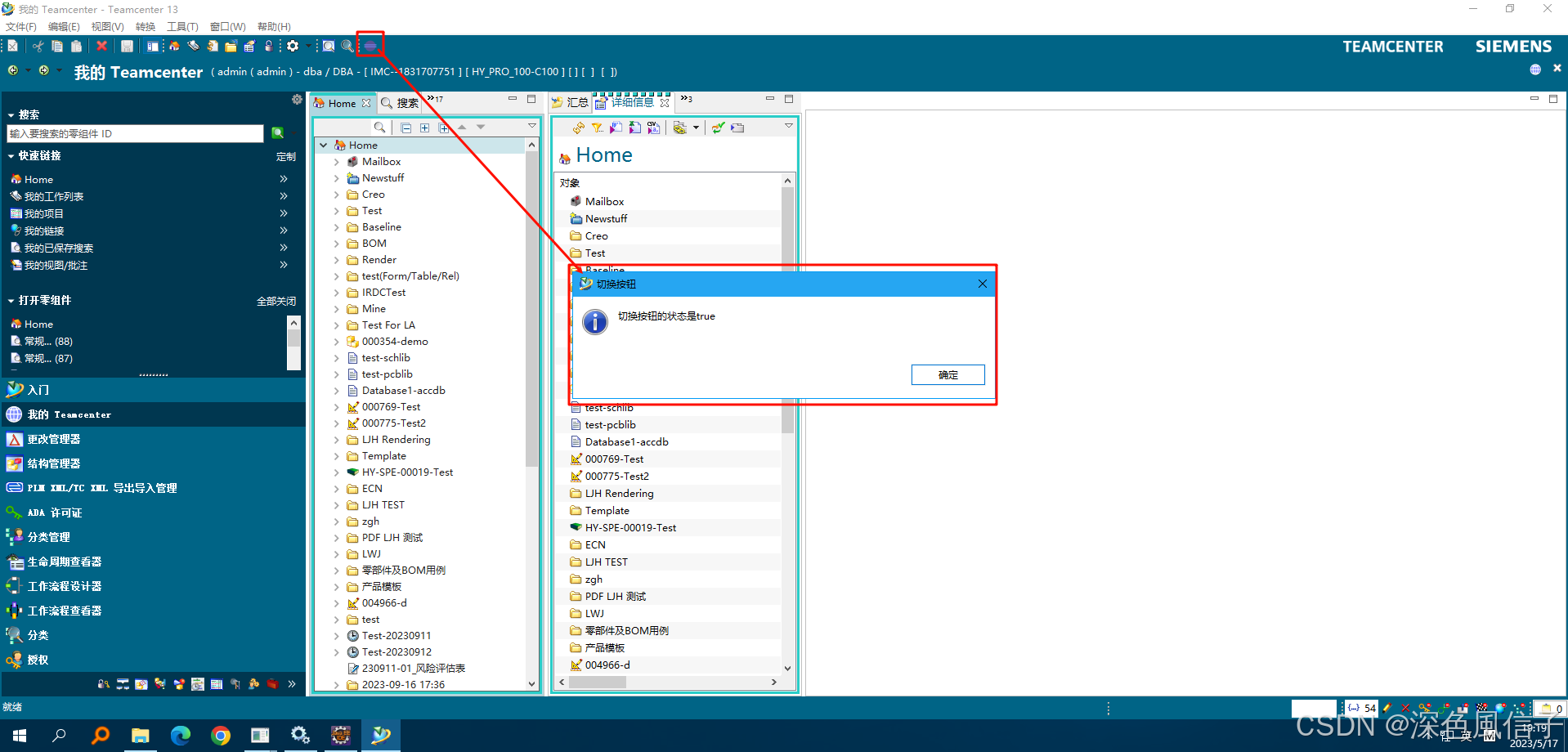Open the 工具(T) menu

(x=182, y=27)
